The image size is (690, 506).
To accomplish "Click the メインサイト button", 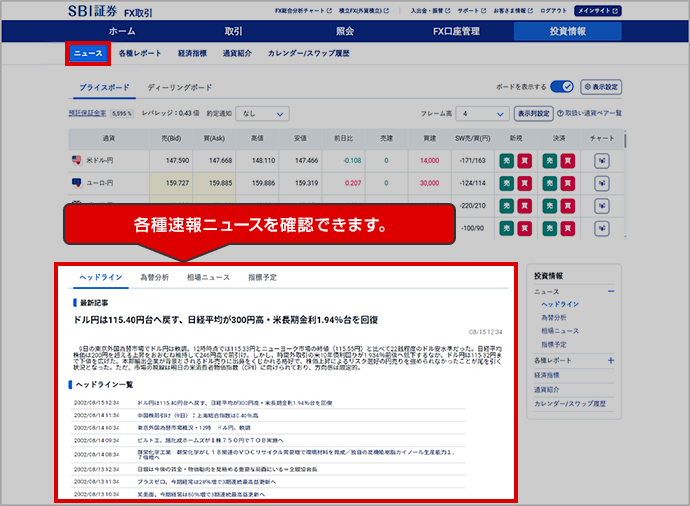I will pos(598,11).
